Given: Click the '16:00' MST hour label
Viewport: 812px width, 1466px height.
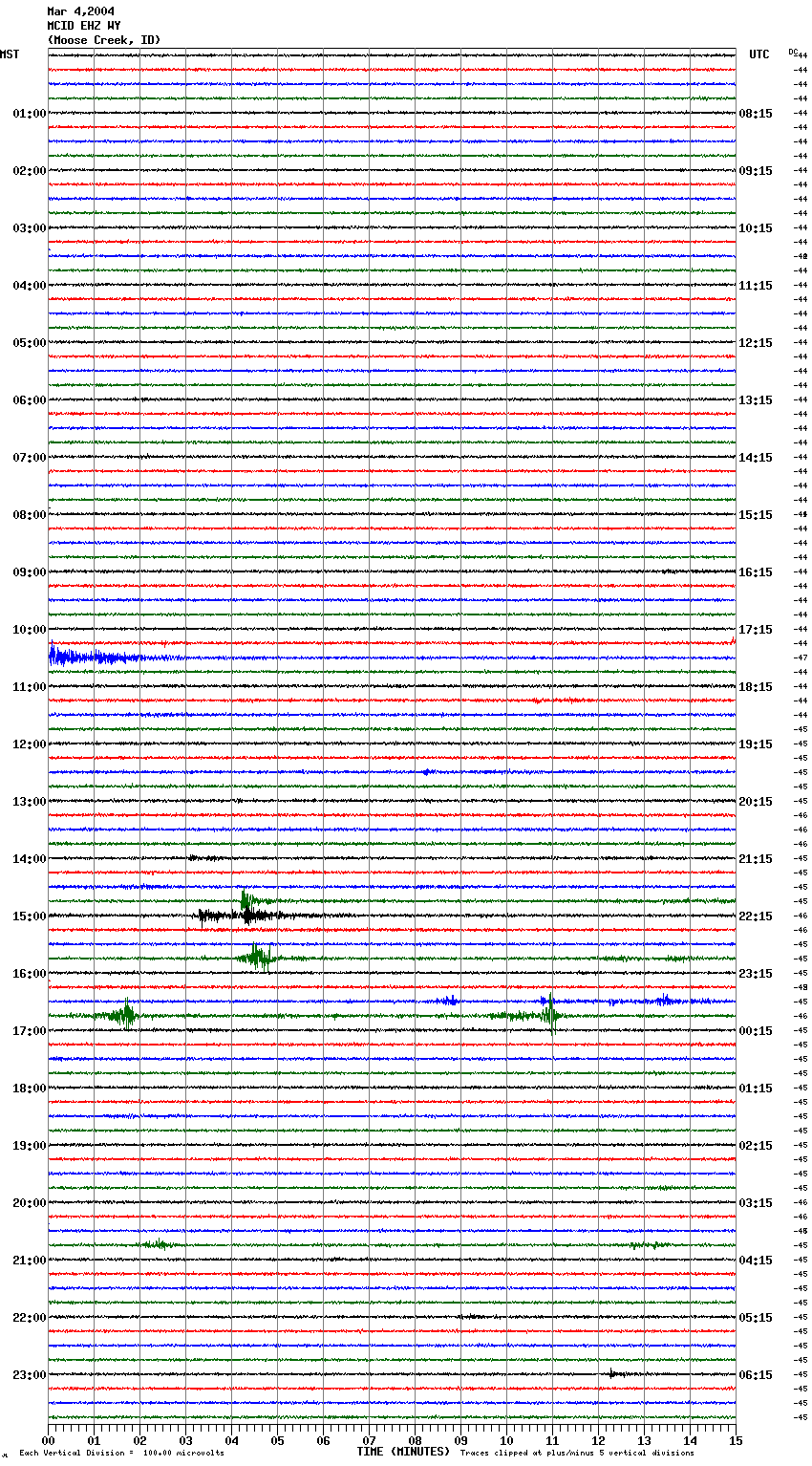Looking at the screenshot, I should pyautogui.click(x=30, y=974).
